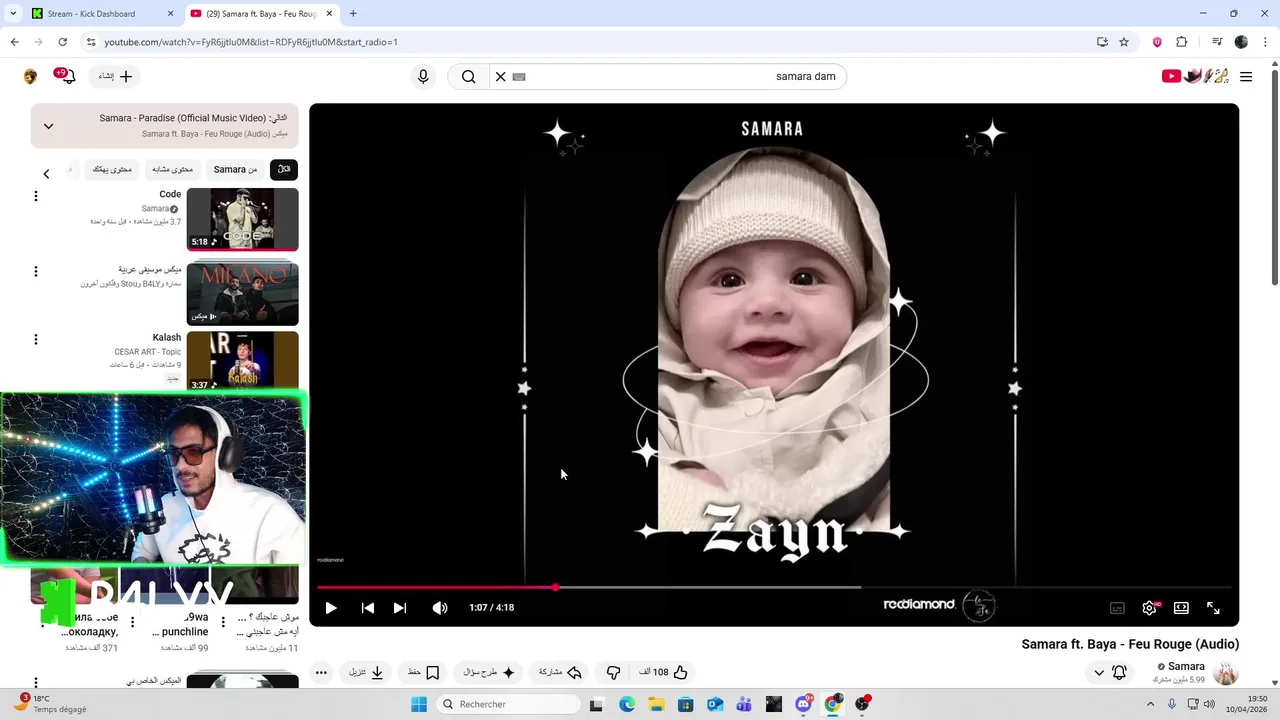Submit search with magnifier icon
This screenshot has width=1280, height=720.
point(468,77)
